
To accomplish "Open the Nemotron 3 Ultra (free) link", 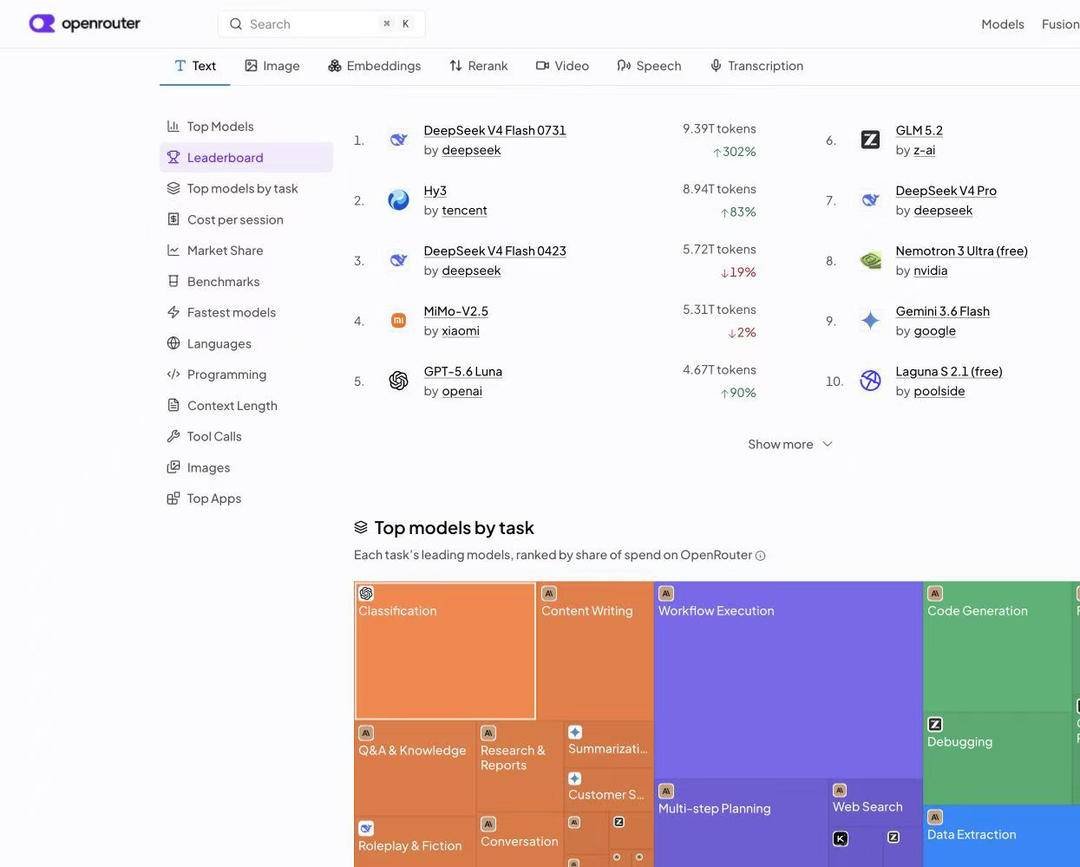I will pos(962,251).
